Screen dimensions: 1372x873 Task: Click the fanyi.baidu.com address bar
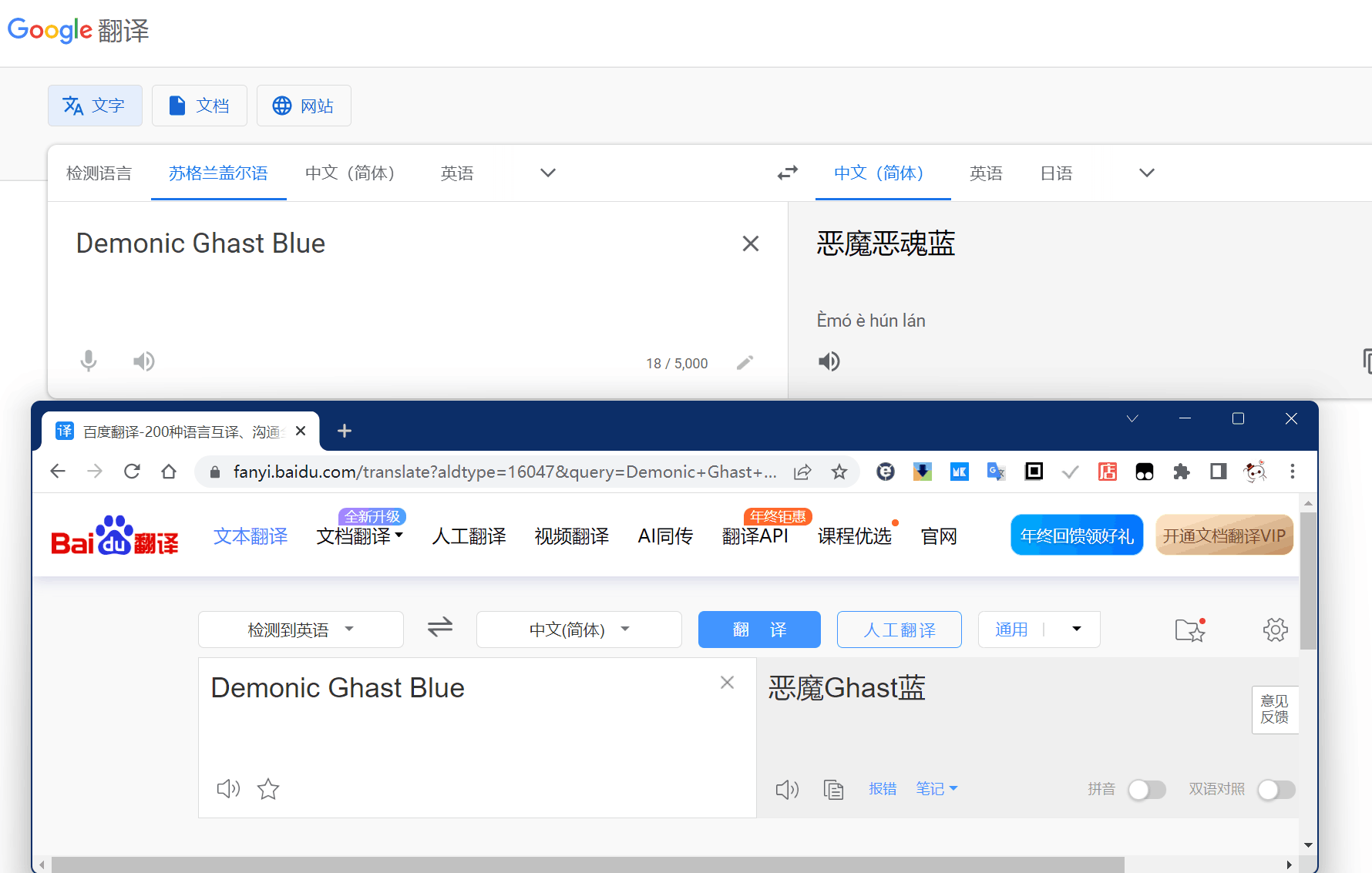pyautogui.click(x=505, y=472)
